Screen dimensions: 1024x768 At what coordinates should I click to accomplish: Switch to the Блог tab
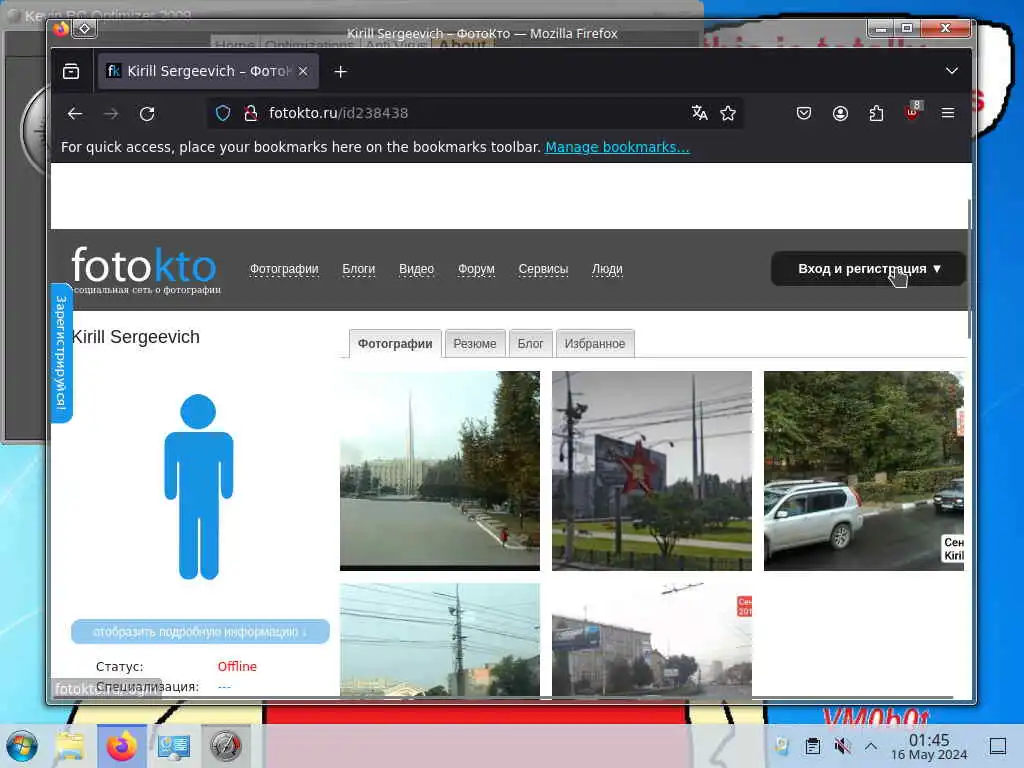click(530, 344)
